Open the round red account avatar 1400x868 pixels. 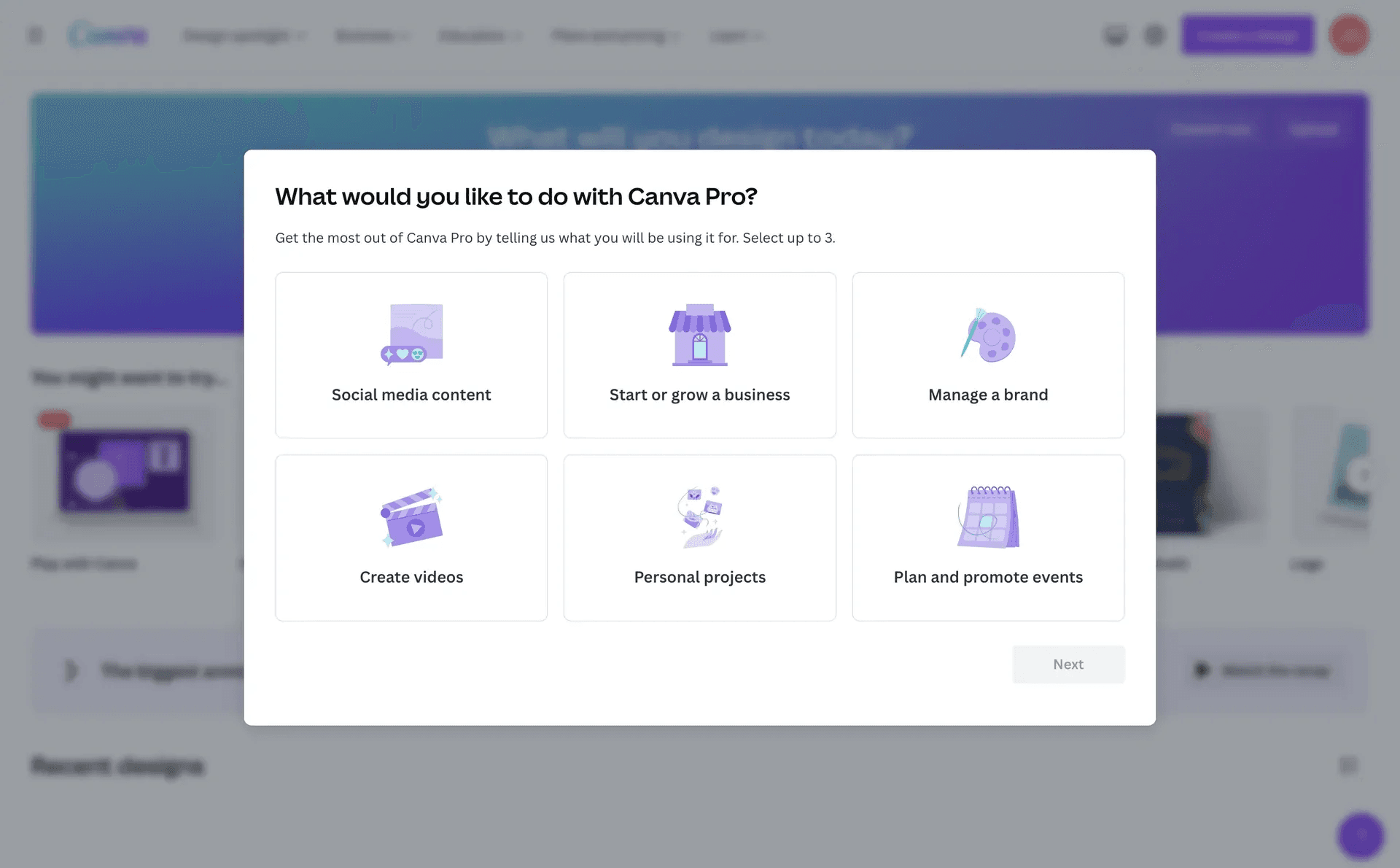click(1349, 35)
